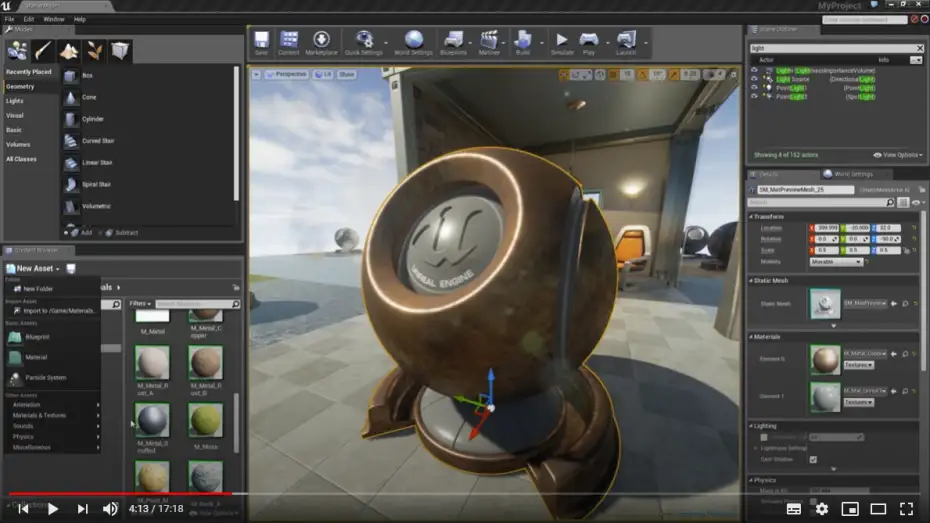Toggle Cast Shadow checkbox
Screen dimensions: 930x523
pos(813,460)
